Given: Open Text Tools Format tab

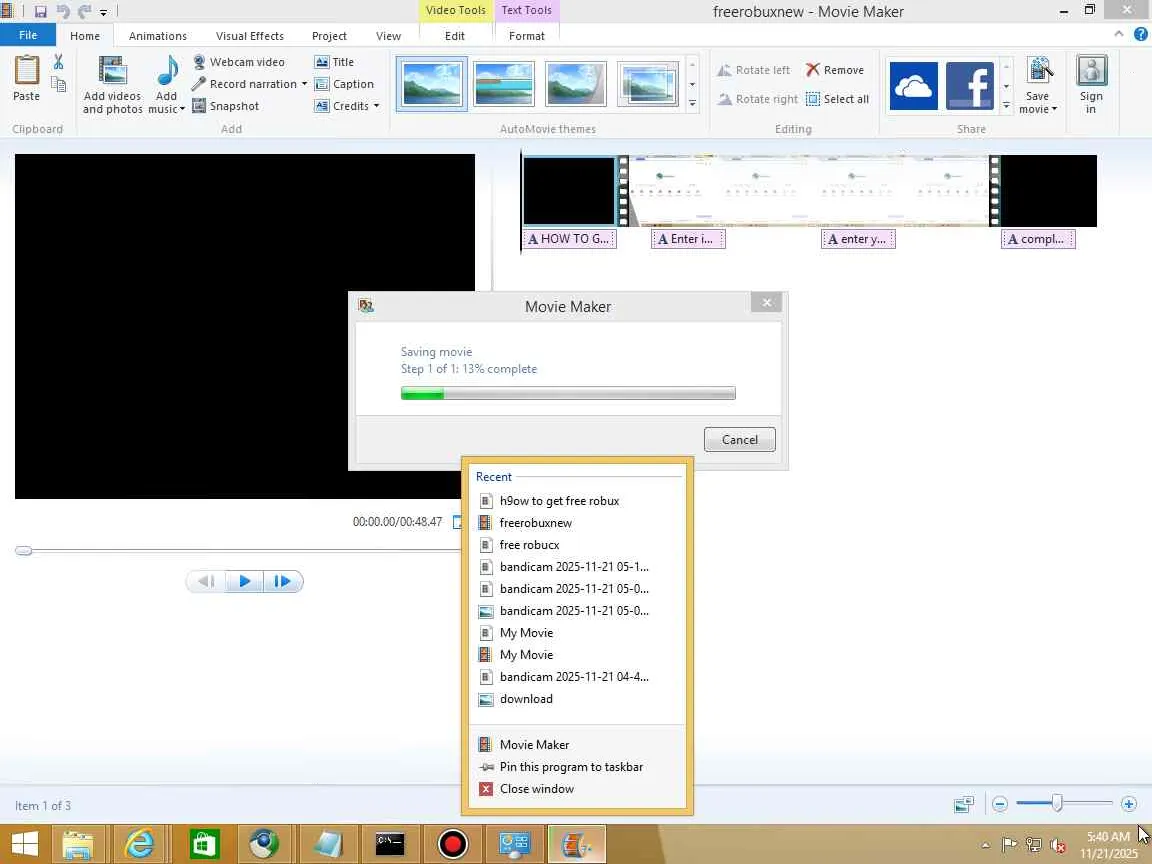Looking at the screenshot, I should tap(527, 36).
